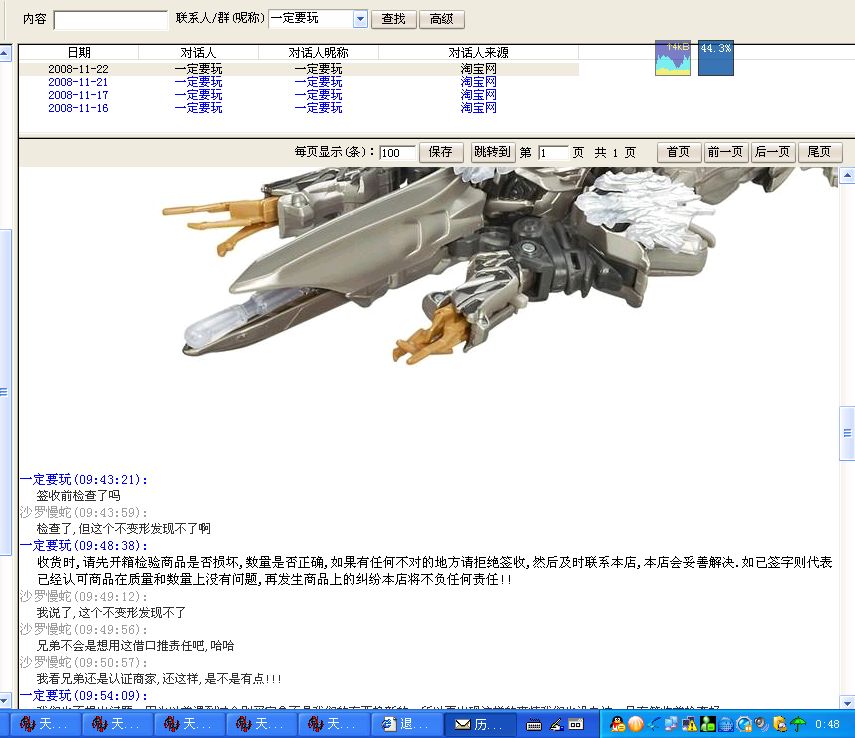The image size is (855, 738).
Task: Click sender line 沙罗慢蛇(09:50:57)
Action: click(83, 662)
